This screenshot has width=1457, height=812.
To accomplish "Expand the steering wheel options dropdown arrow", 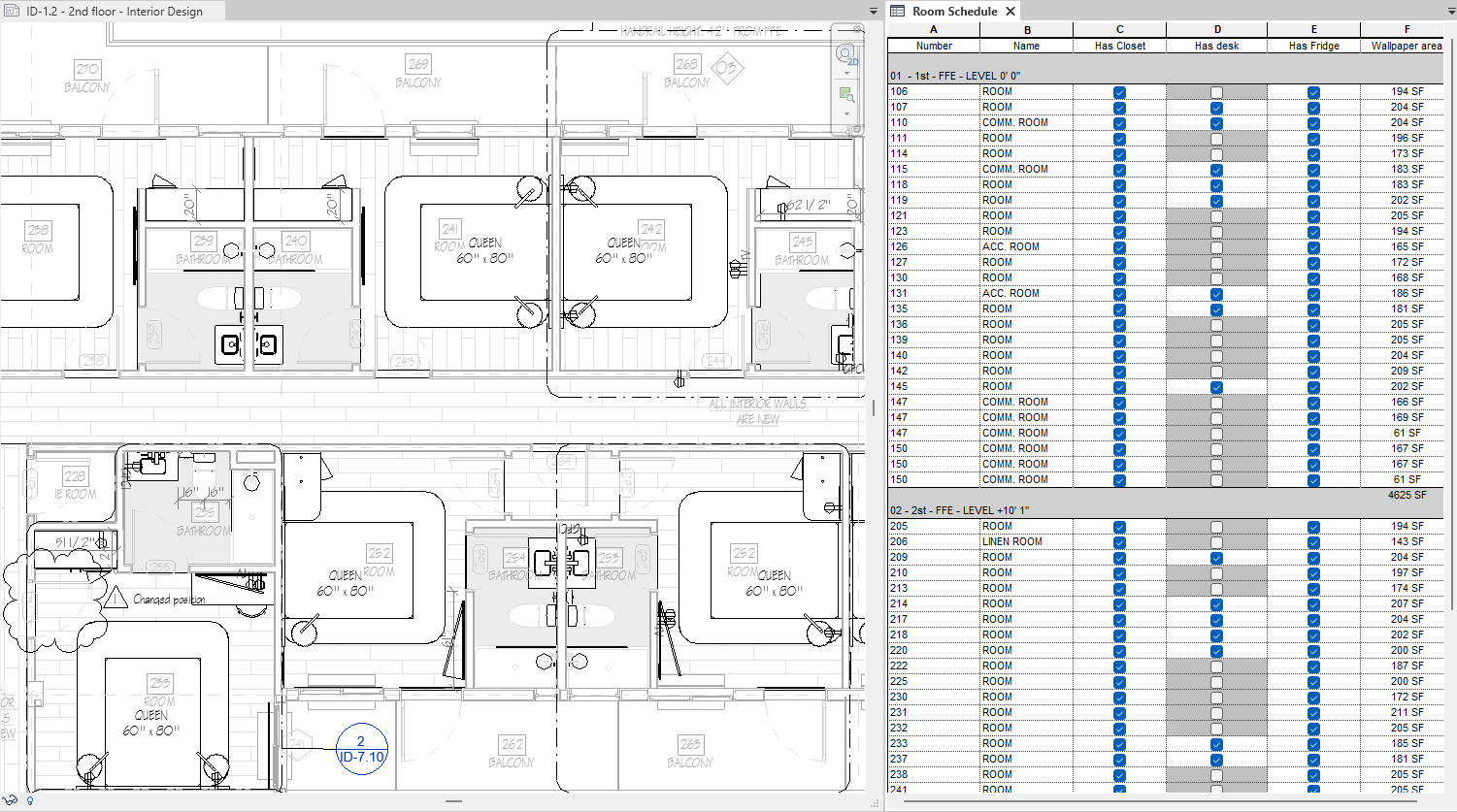I will [x=846, y=74].
